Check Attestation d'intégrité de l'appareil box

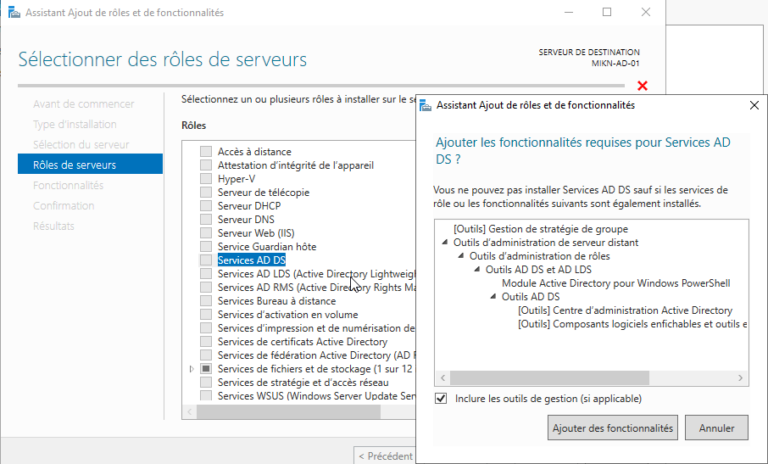(206, 165)
